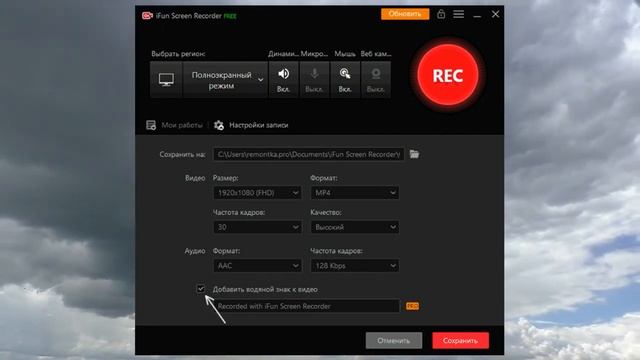Uncheck the Добавить водяной знак checkbox
This screenshot has width=640, height=360.
tap(200, 289)
